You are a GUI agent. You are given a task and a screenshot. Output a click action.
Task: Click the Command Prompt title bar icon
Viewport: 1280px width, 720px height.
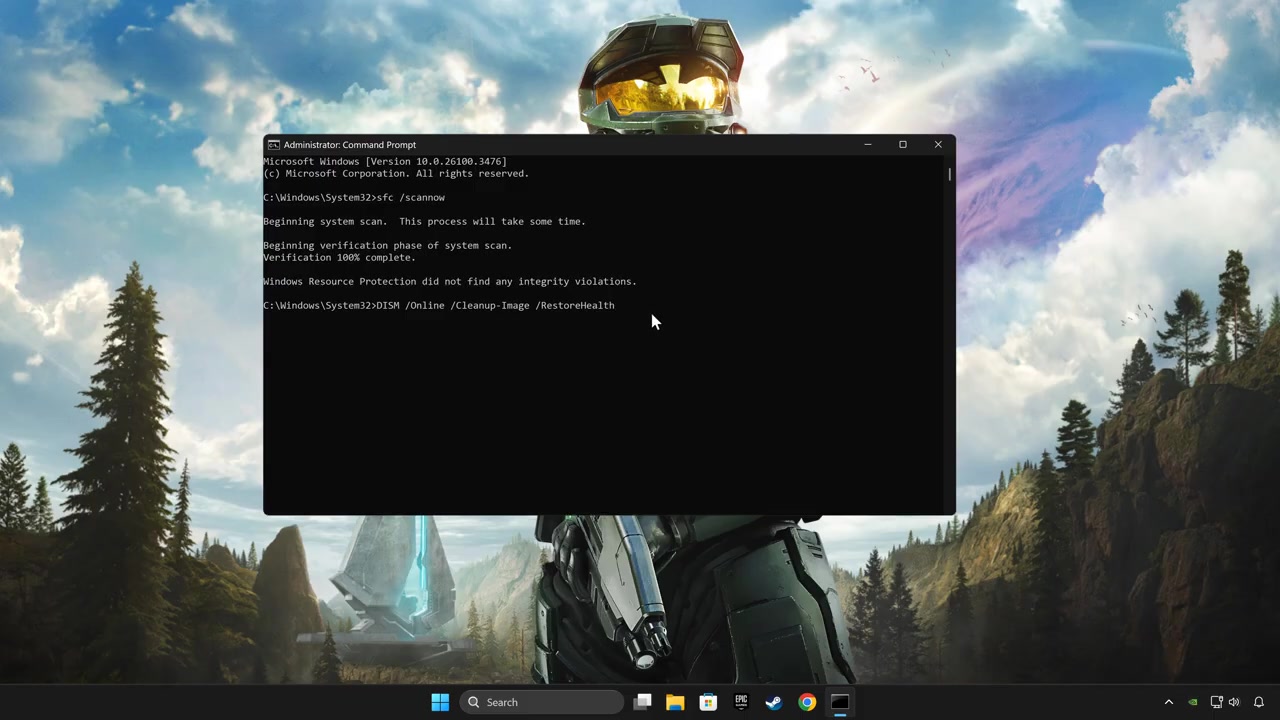point(273,145)
